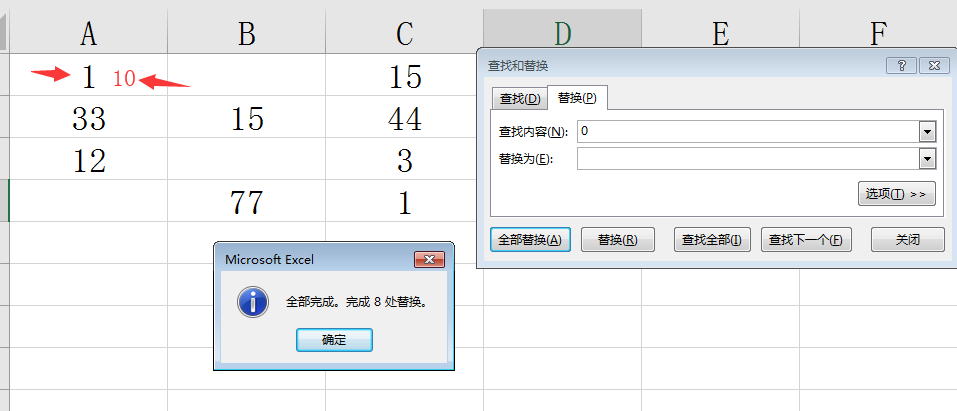This screenshot has height=411, width=957.
Task: Switch to the 查找(D) tab
Action: [x=520, y=98]
